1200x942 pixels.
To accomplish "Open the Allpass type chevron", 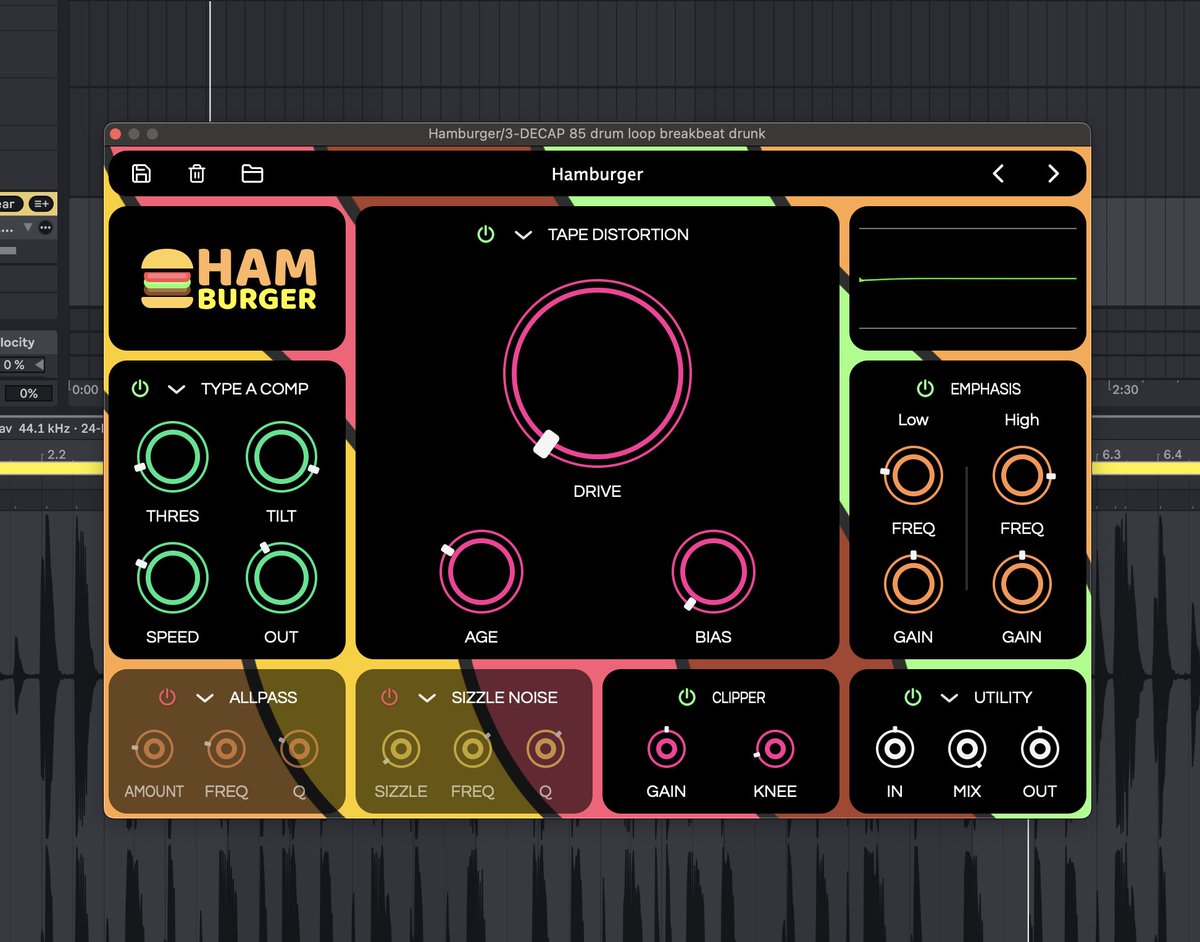I will coord(205,698).
